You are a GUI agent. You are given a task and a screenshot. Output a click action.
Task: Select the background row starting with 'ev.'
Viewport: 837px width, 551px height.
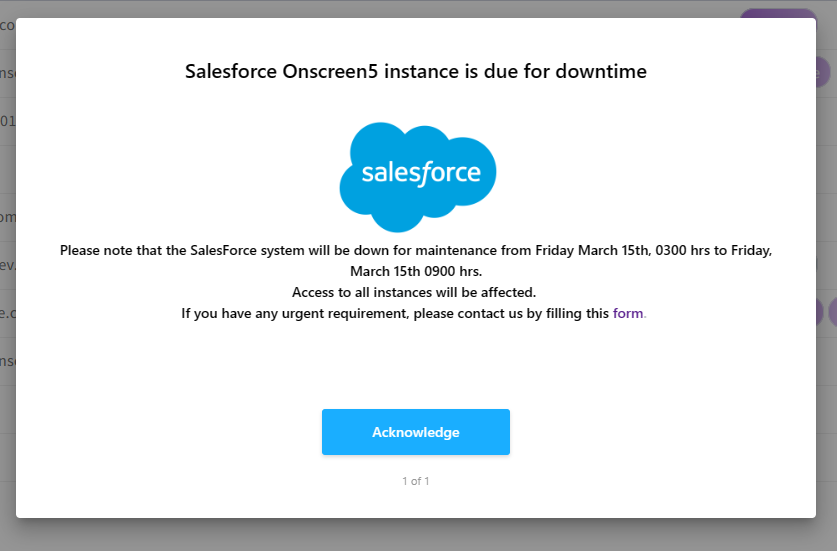click(x=7, y=265)
